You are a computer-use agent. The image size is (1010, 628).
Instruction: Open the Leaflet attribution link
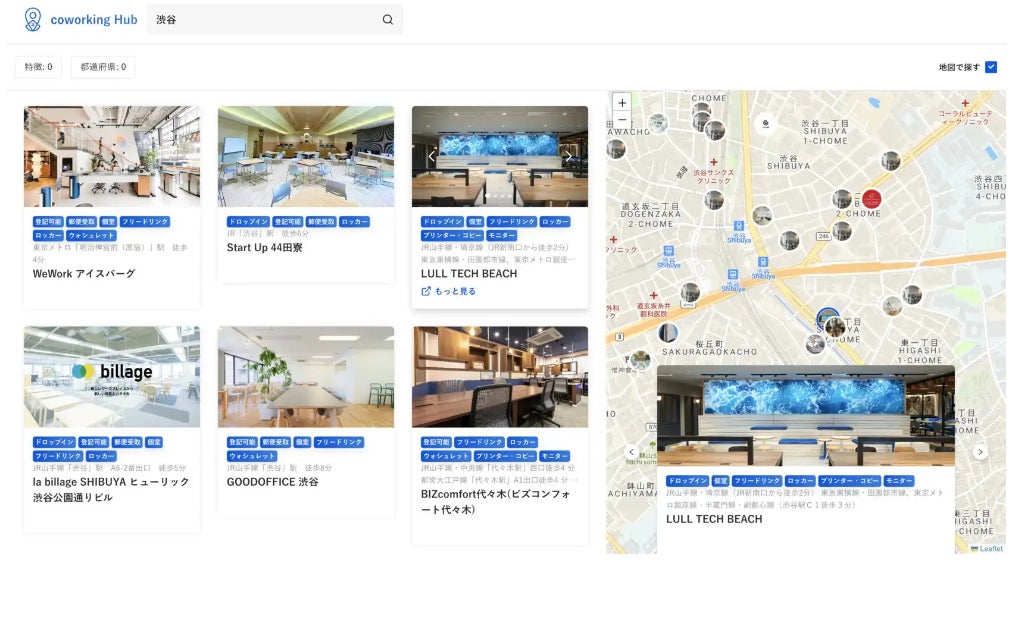pyautogui.click(x=991, y=549)
